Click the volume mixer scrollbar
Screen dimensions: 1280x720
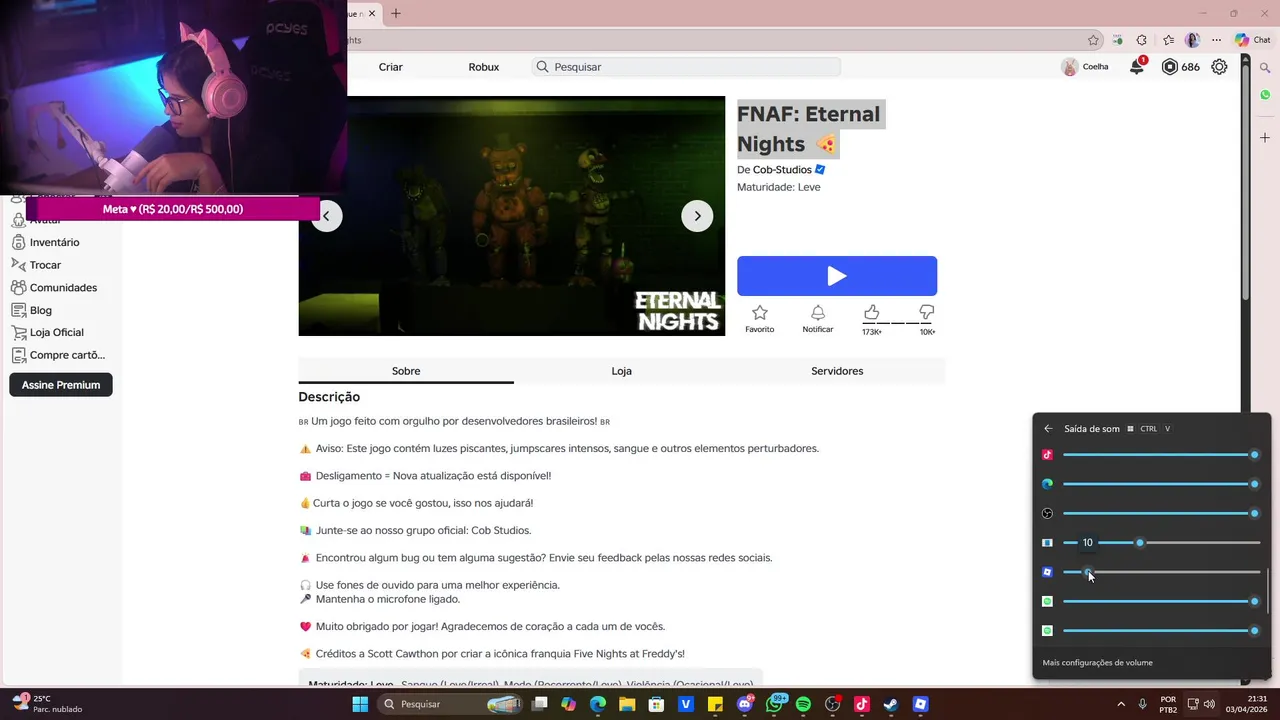pyautogui.click(x=1268, y=591)
